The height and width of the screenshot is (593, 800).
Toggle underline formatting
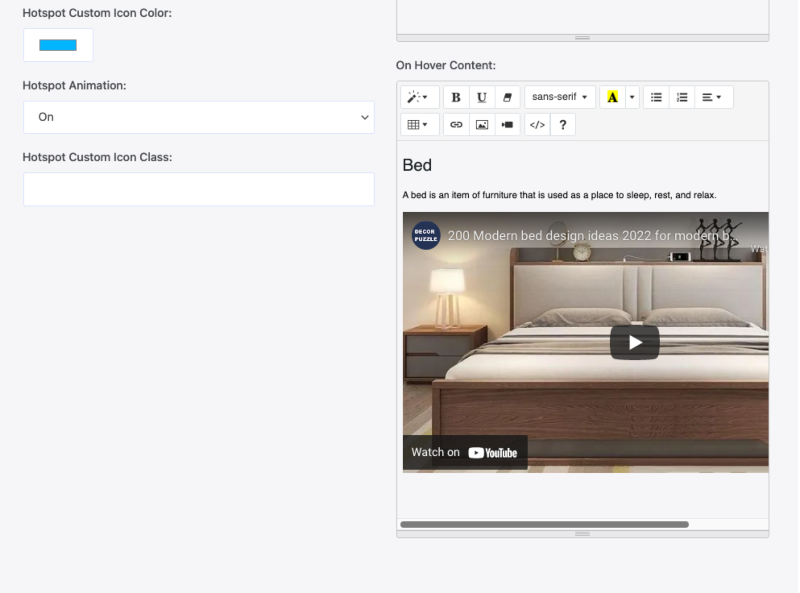482,97
